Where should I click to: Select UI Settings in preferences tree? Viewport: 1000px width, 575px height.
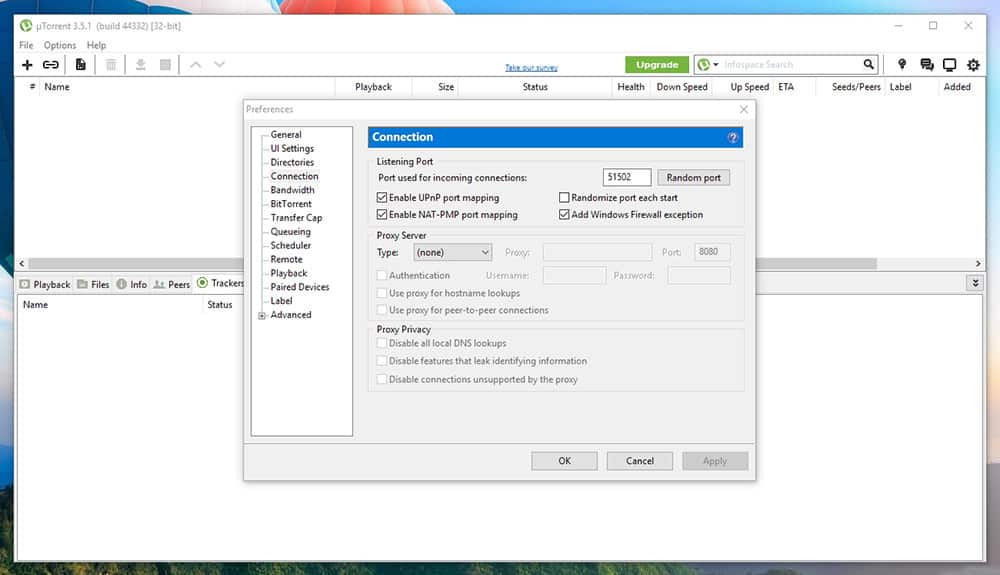(x=292, y=149)
